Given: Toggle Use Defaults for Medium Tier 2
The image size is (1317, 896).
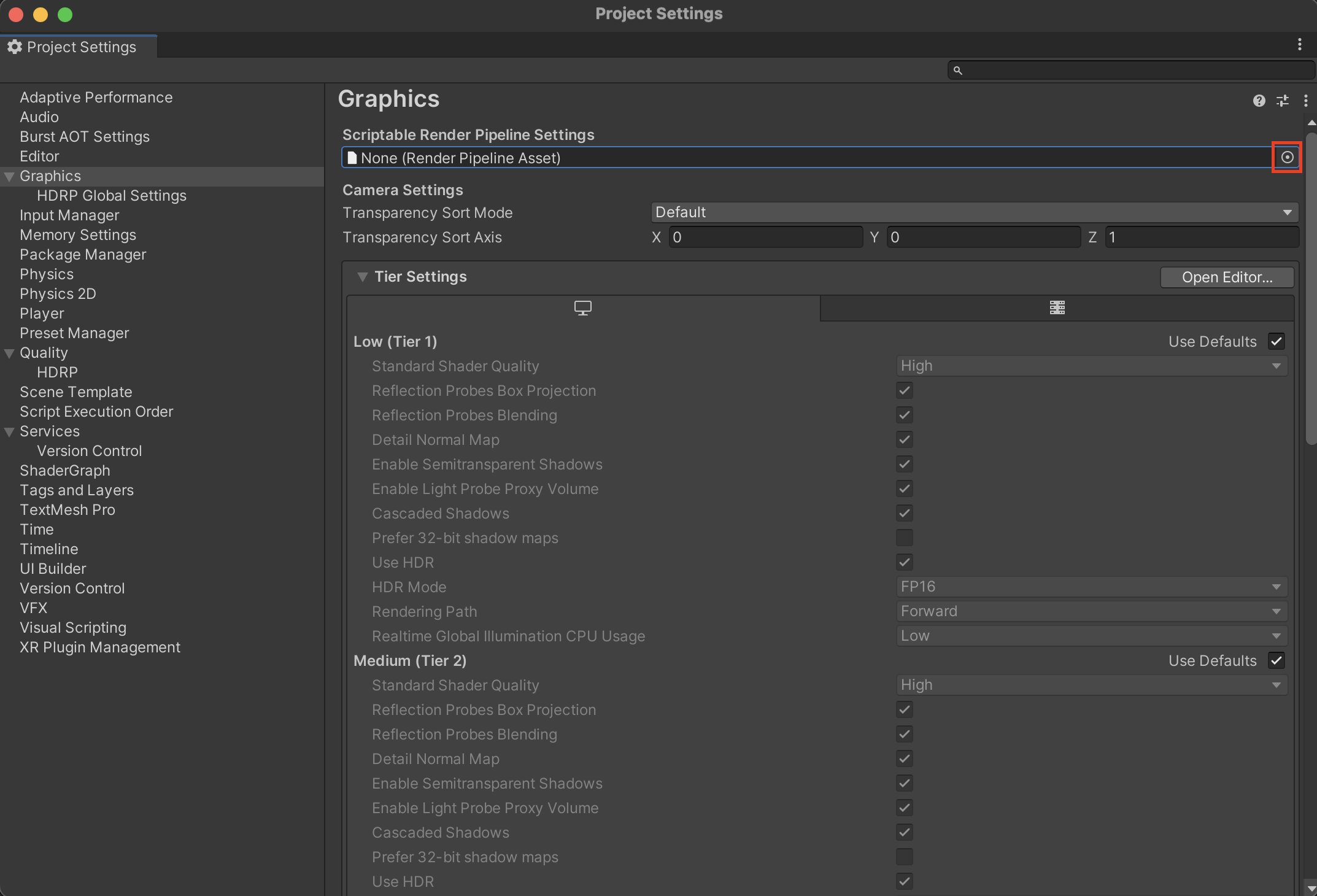Looking at the screenshot, I should [1276, 660].
